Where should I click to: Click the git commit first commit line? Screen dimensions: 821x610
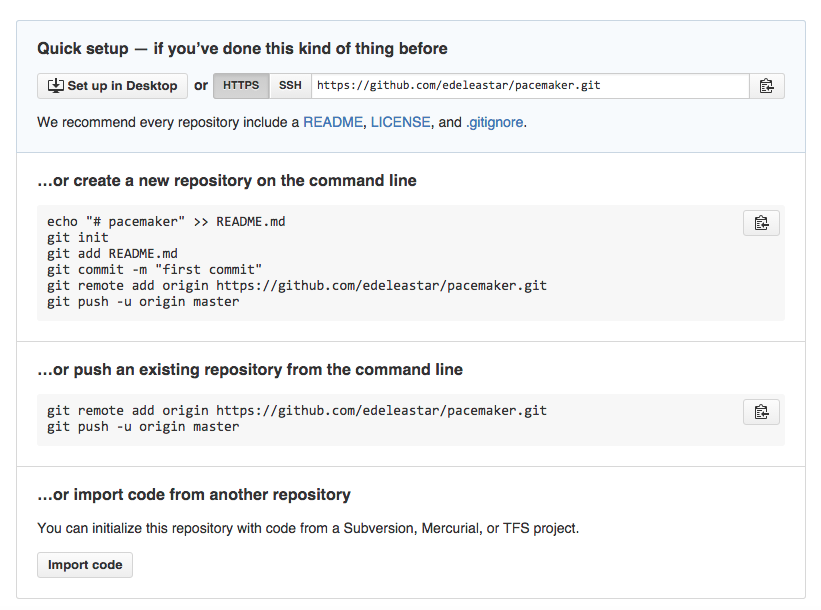point(154,270)
